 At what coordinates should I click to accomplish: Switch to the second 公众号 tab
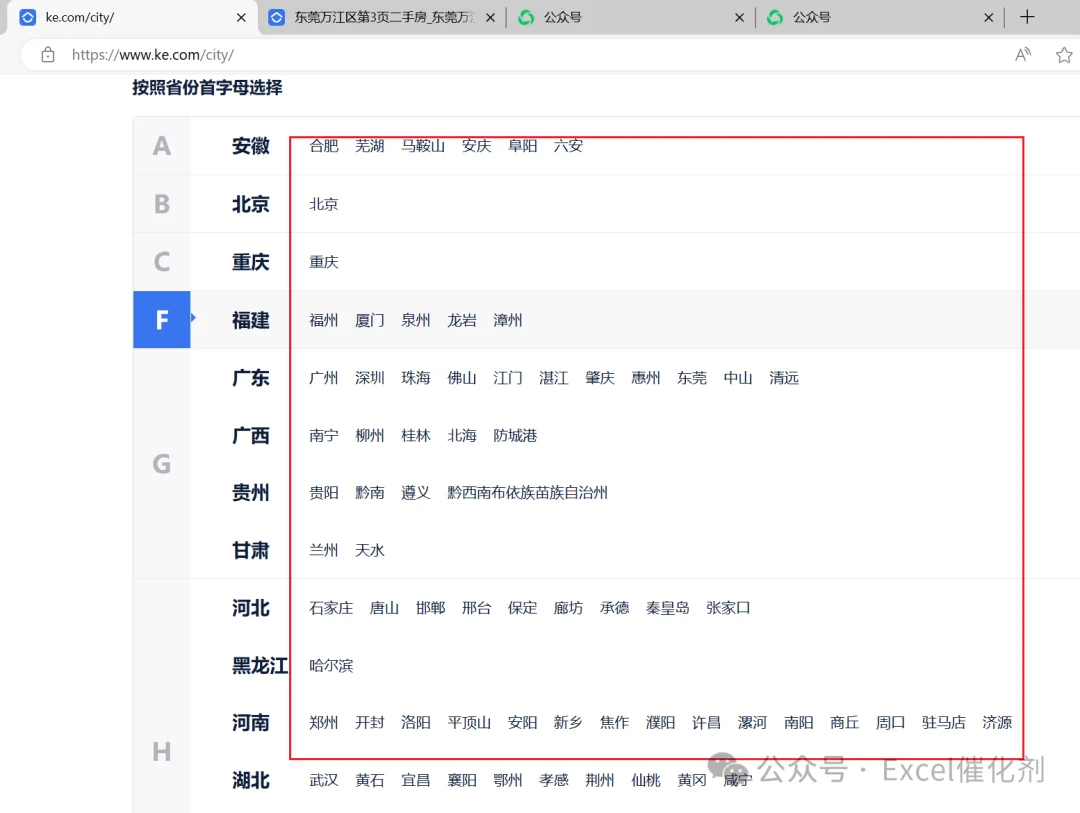pos(880,17)
